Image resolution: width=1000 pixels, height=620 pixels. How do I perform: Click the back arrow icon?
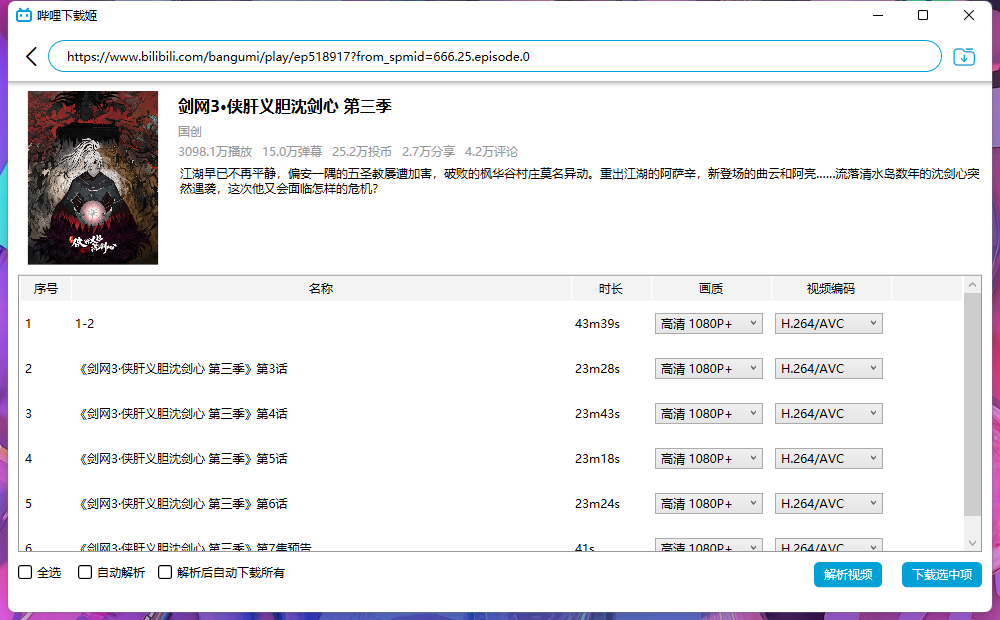31,56
